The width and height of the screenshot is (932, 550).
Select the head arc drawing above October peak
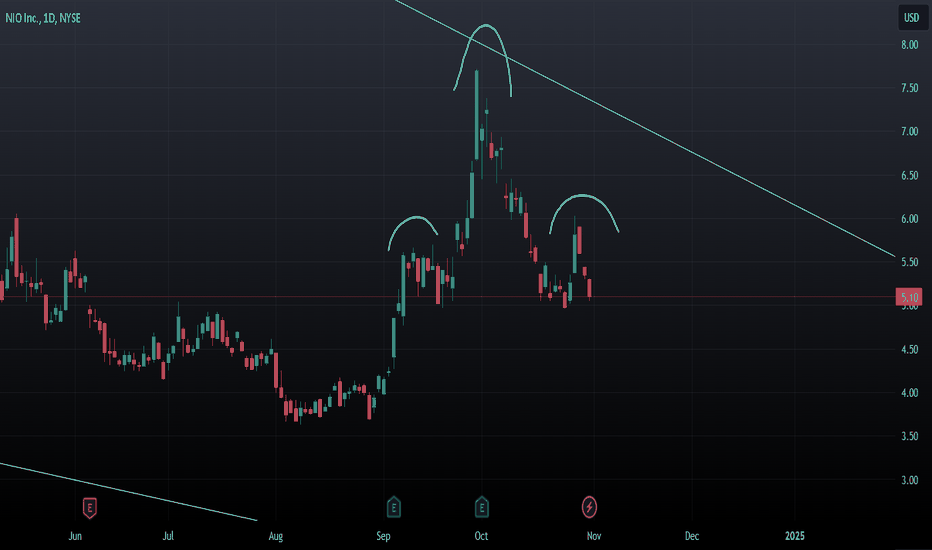pos(487,25)
